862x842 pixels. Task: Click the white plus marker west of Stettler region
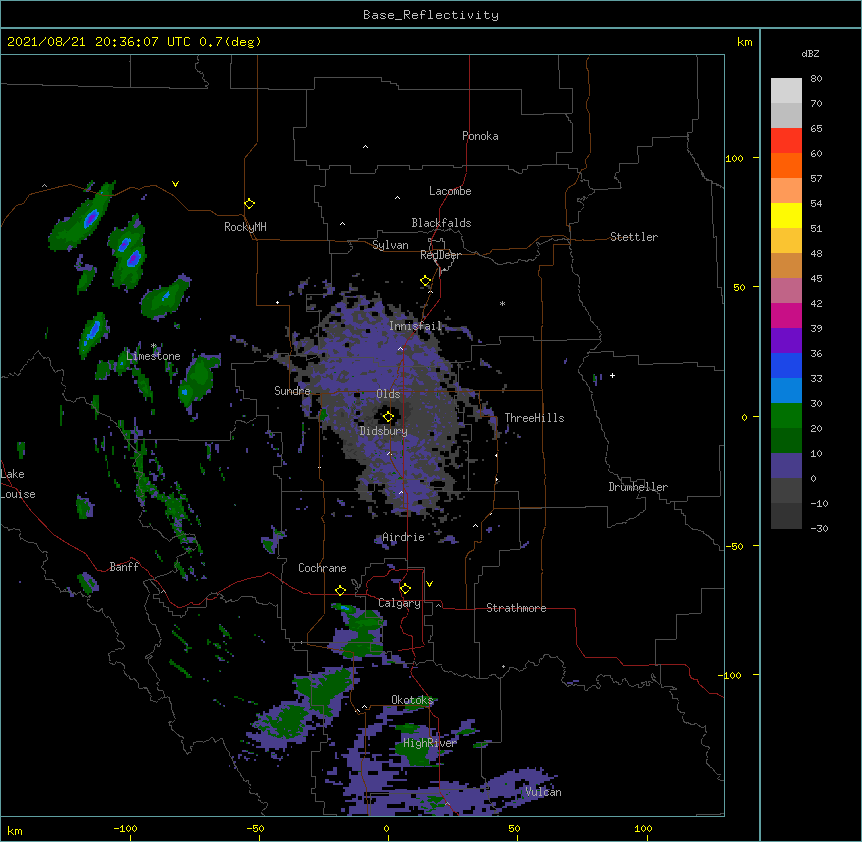click(x=612, y=375)
